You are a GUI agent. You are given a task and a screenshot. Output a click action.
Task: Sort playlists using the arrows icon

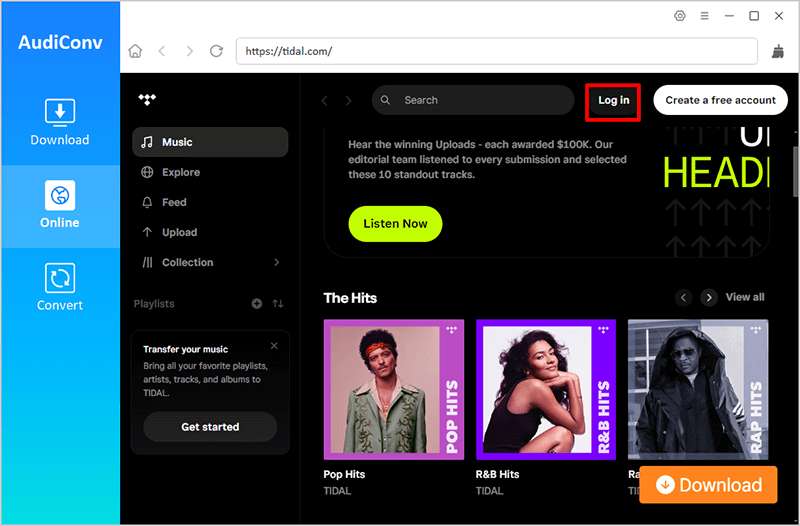click(x=278, y=304)
